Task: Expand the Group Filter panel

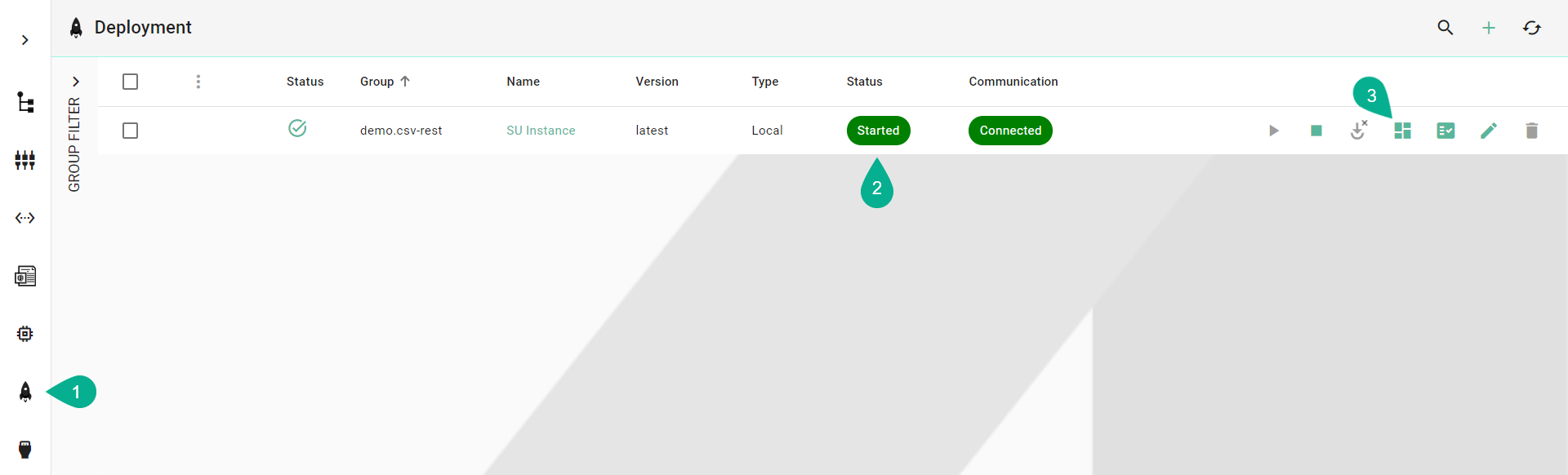Action: point(75,82)
